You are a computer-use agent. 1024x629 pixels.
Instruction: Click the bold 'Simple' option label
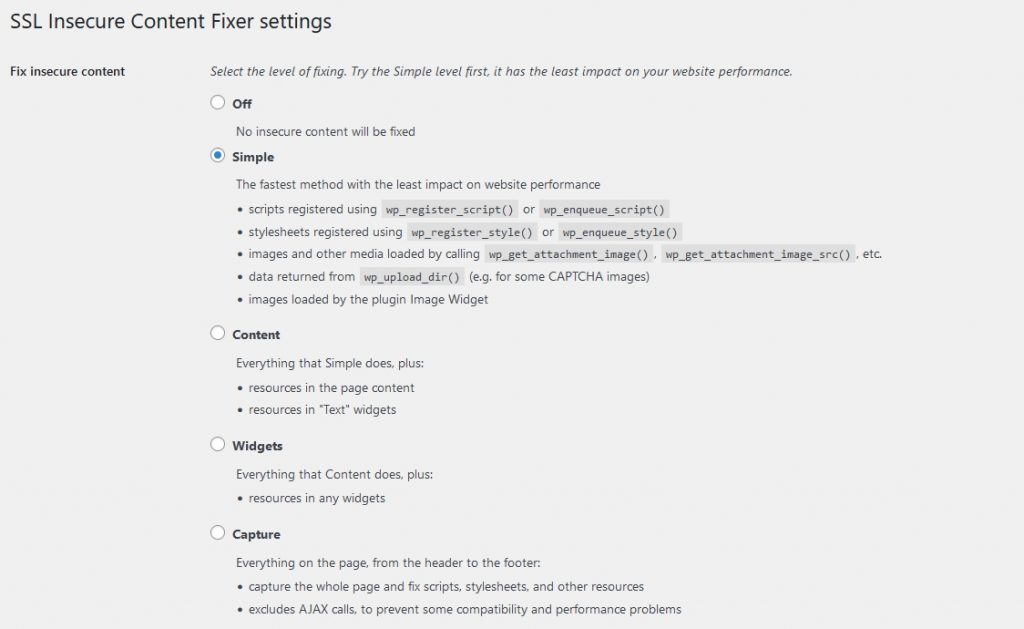click(253, 157)
